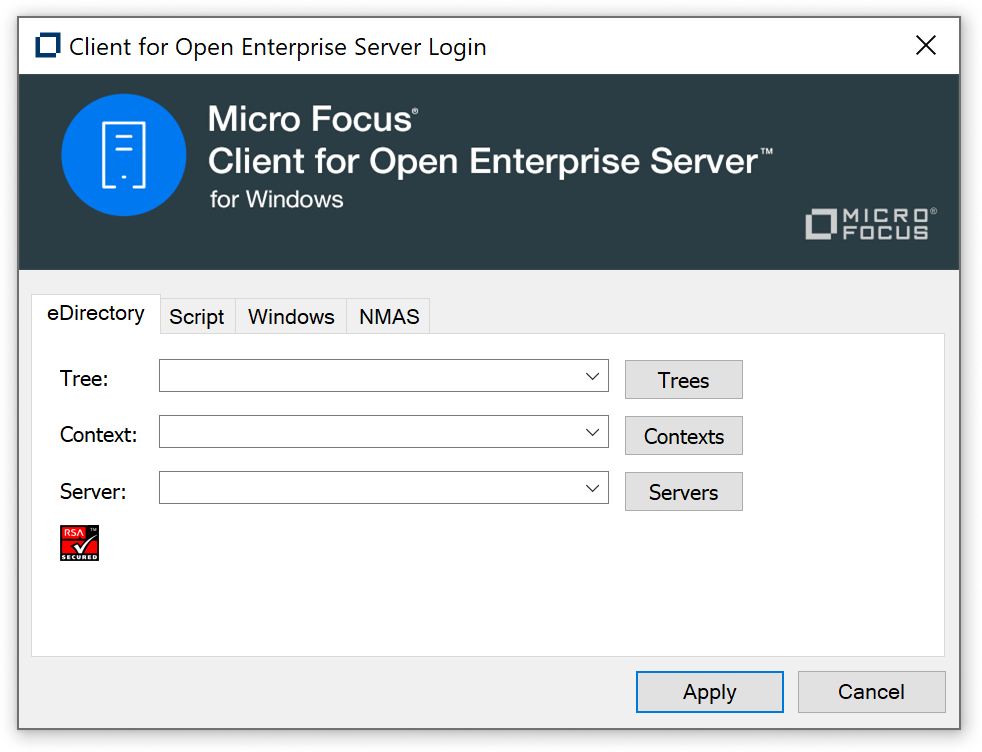This screenshot has height=752, width=982.
Task: Go to the NMAS tab
Action: coord(389,317)
